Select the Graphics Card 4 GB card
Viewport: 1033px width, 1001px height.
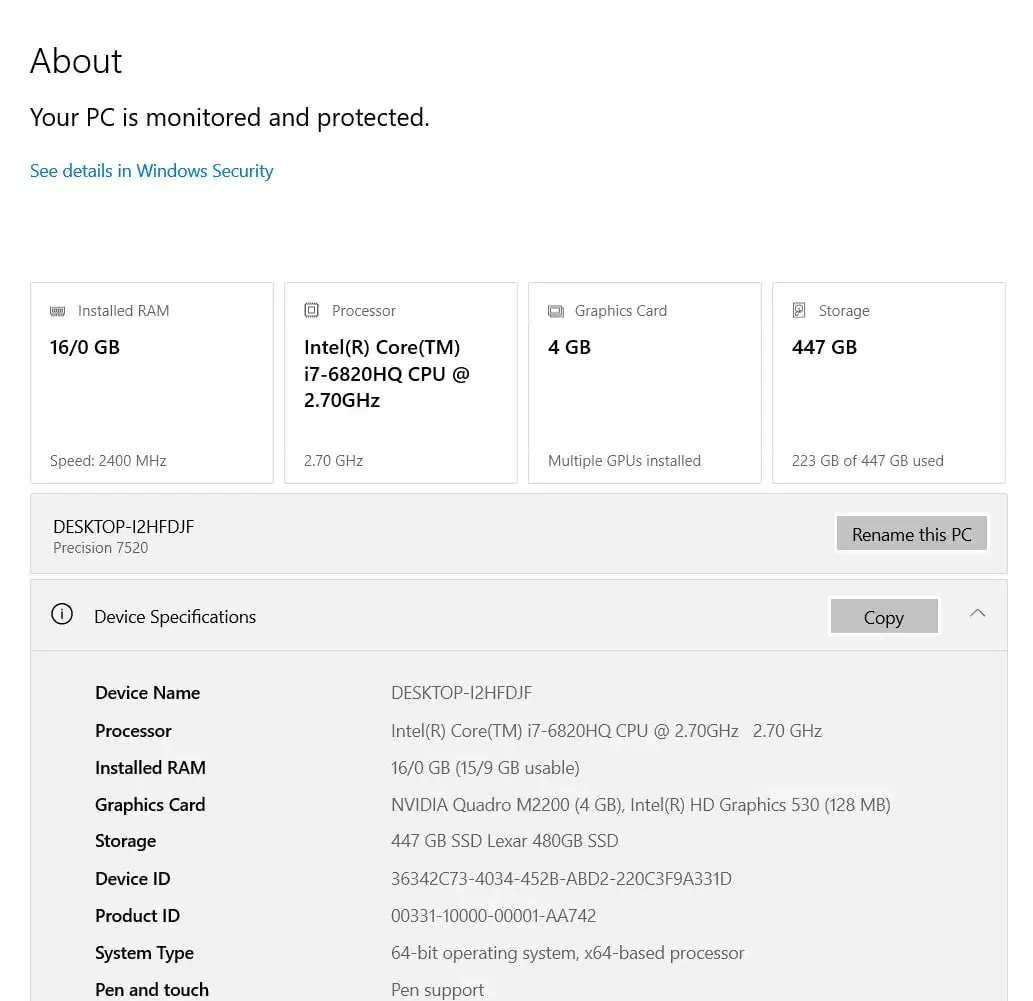[644, 383]
